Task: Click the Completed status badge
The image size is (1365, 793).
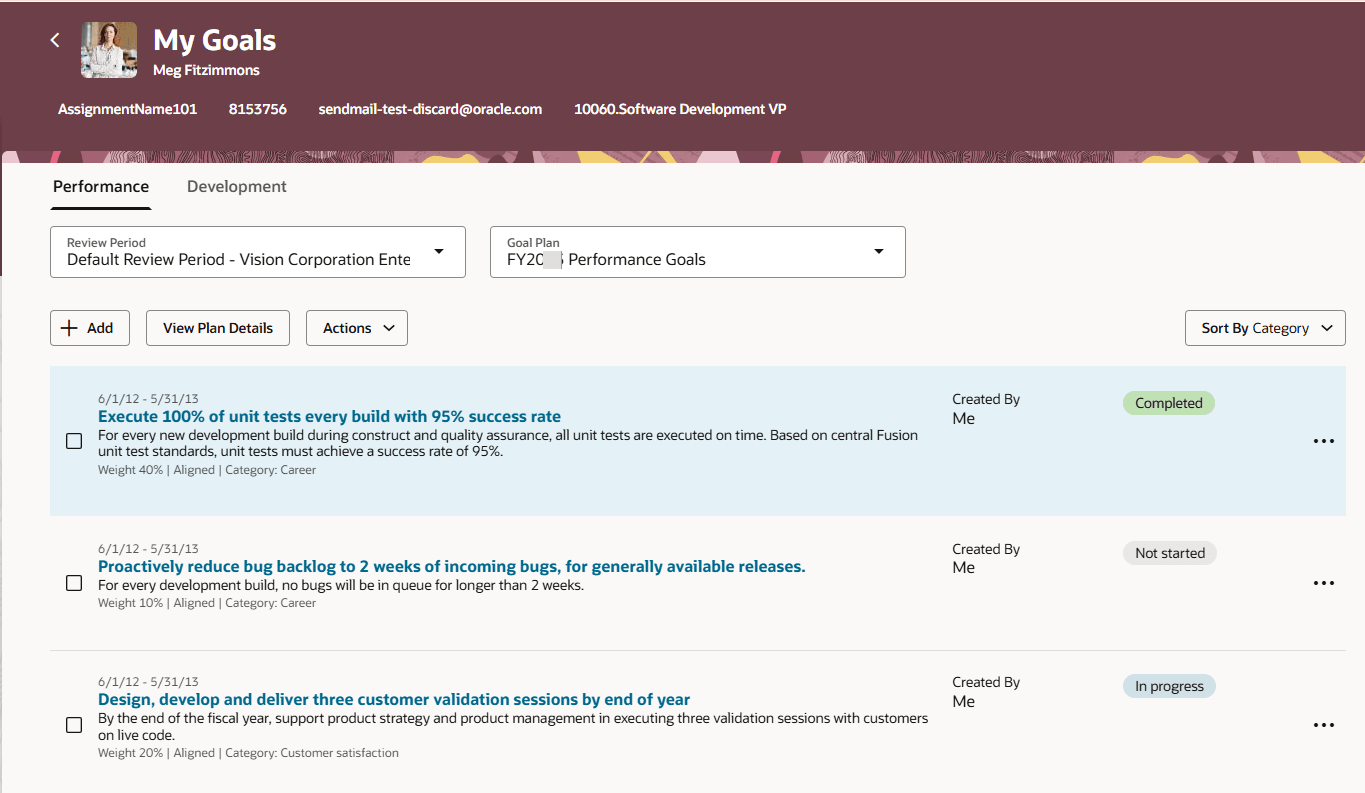Action: pyautogui.click(x=1168, y=403)
